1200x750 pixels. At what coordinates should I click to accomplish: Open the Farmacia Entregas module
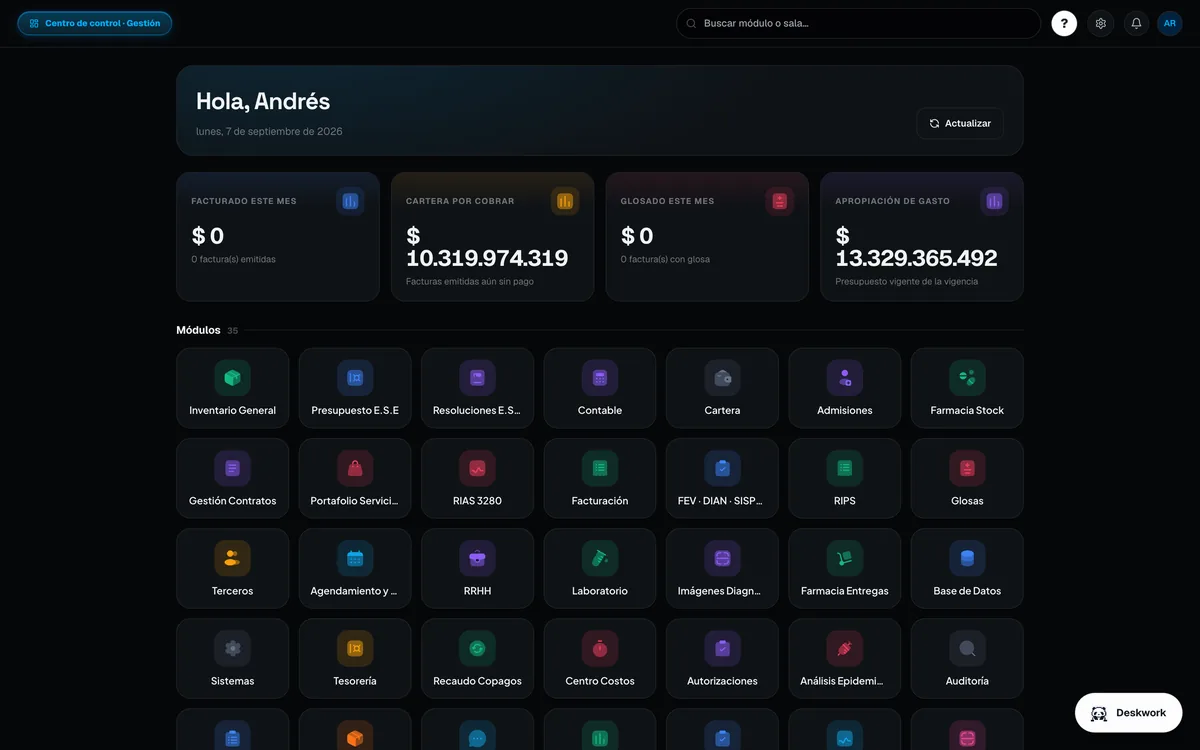tap(845, 568)
